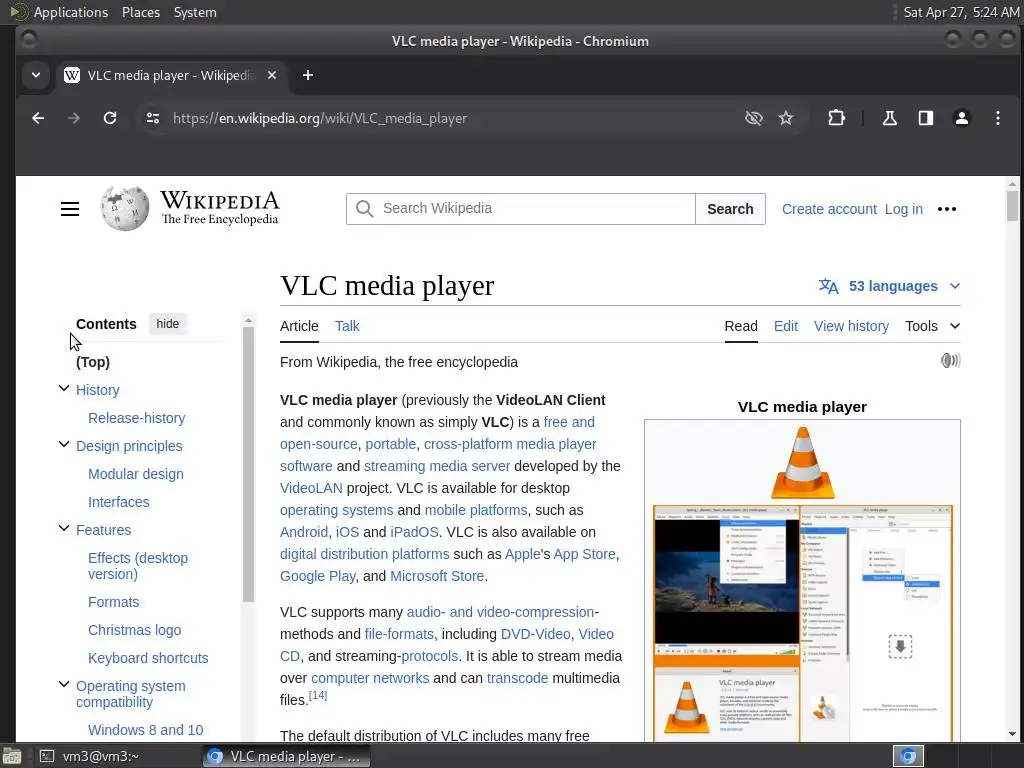This screenshot has width=1024, height=768.
Task: Go to Christmas logo section
Action: click(x=135, y=630)
